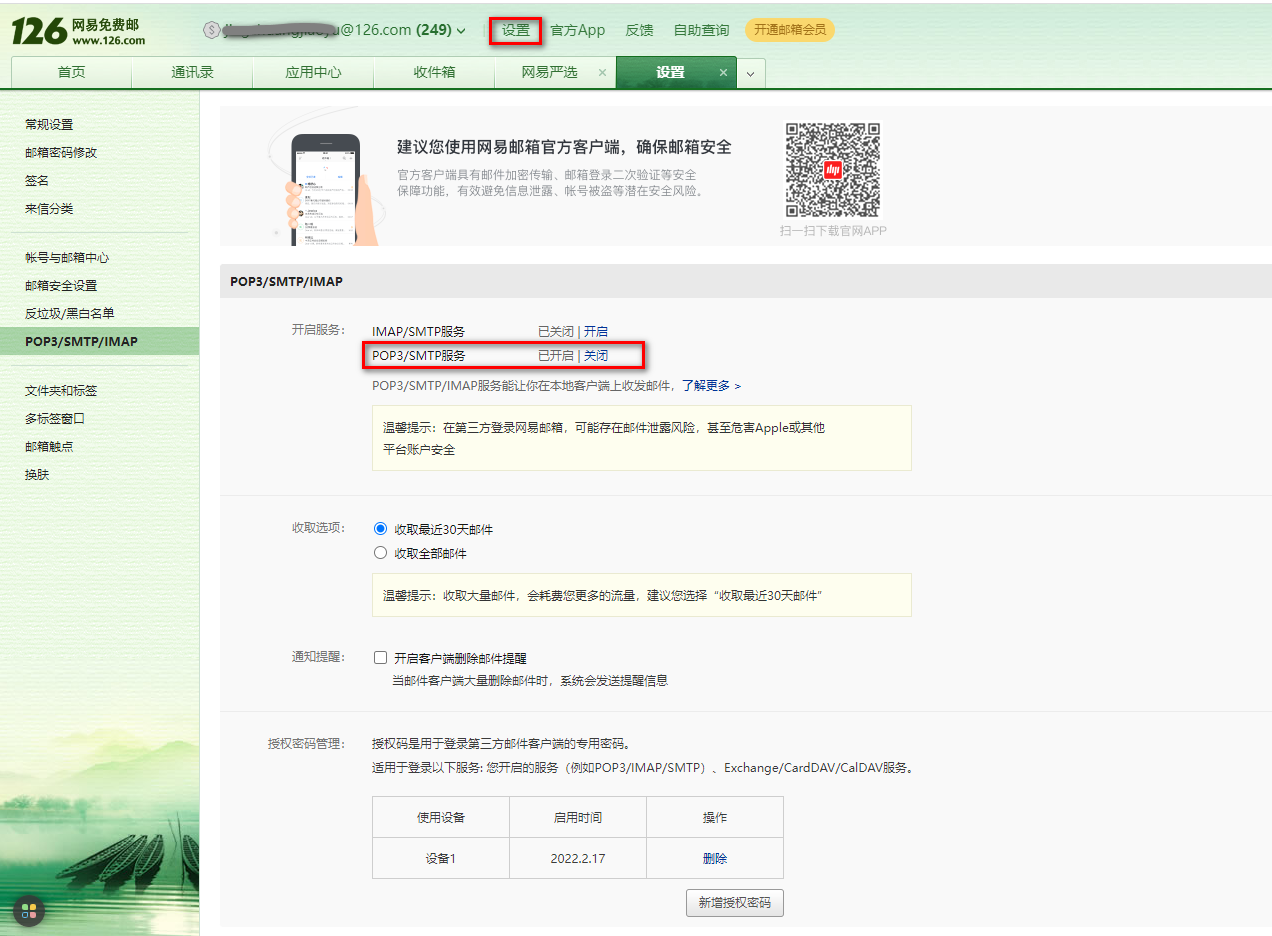The width and height of the screenshot is (1272, 936).
Task: Open 官方App link in header
Action: click(x=578, y=30)
